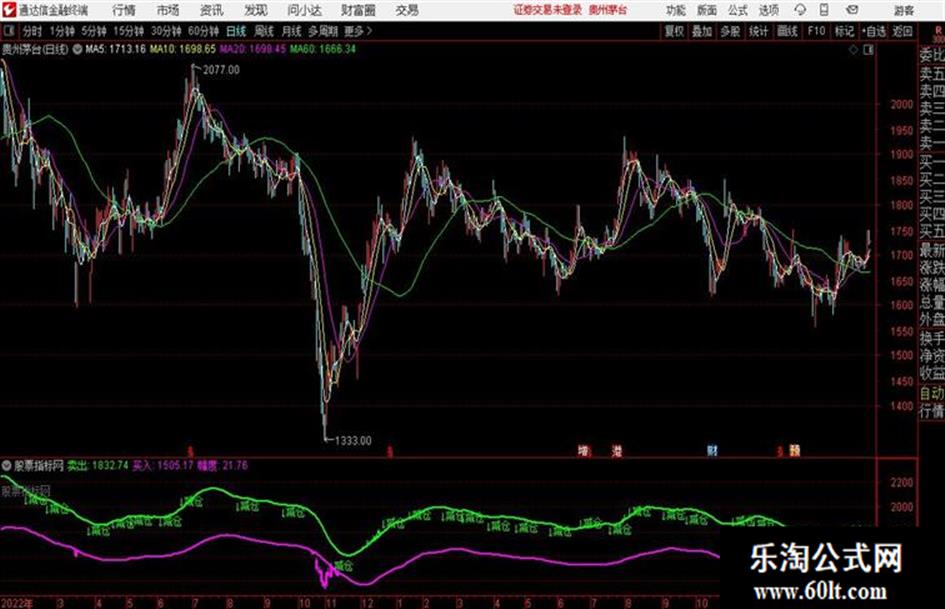This screenshot has height=609, width=945.
Task: Switch to the 1分钟 period tab
Action: click(x=61, y=31)
